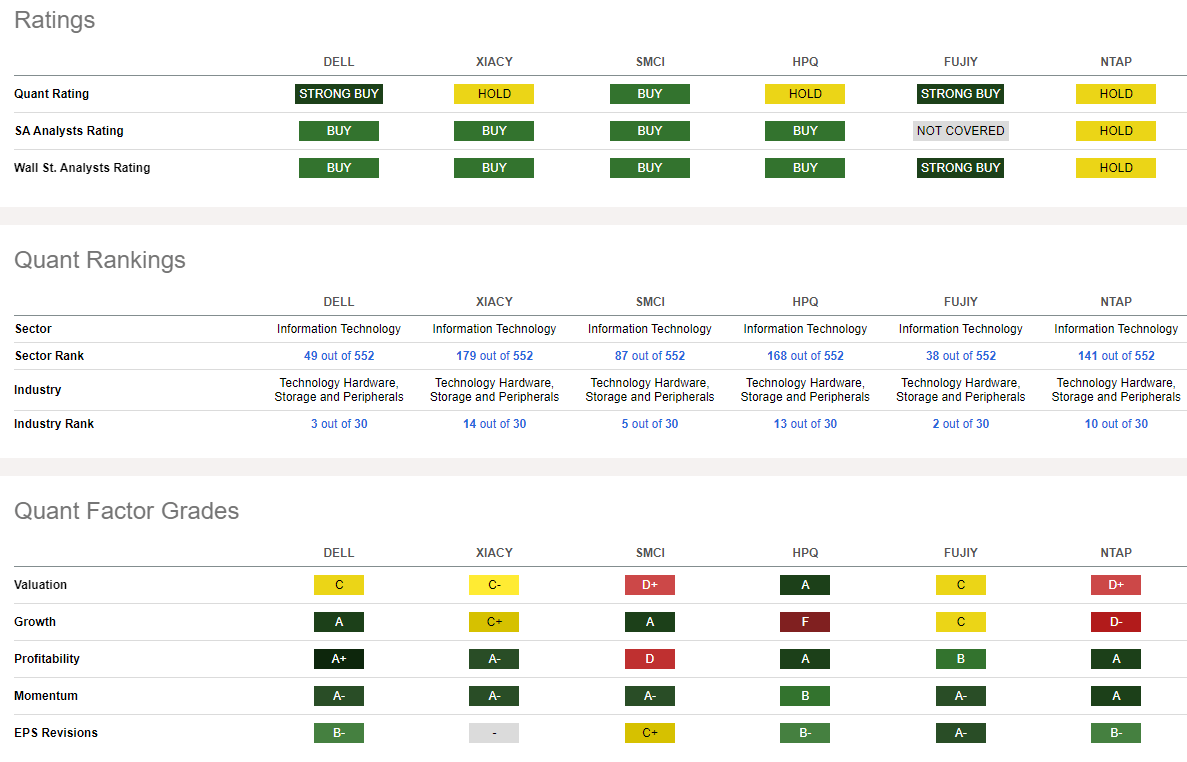1187x762 pixels.
Task: Click FUJIY Profitability grade B
Action: click(961, 659)
